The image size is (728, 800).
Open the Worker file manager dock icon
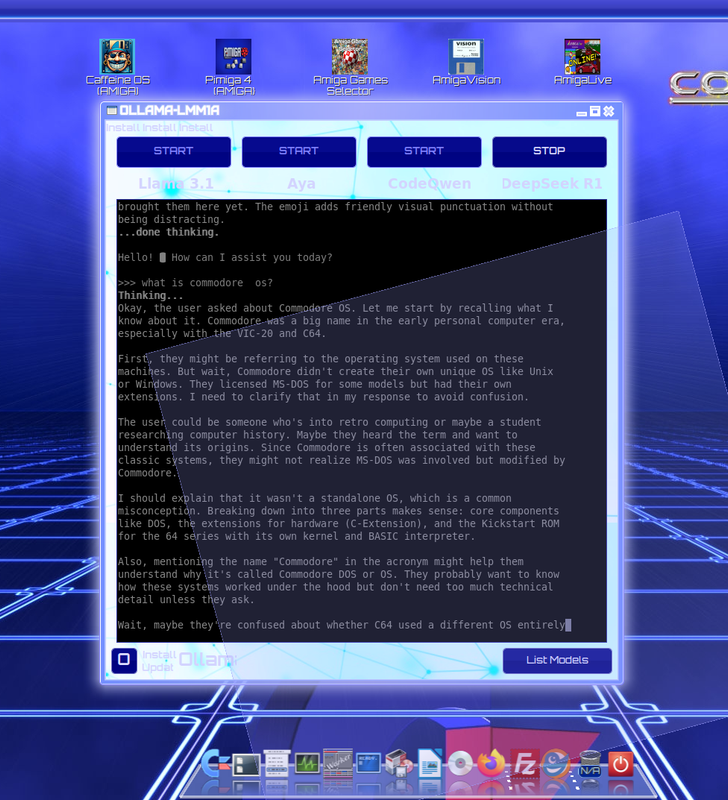[x=337, y=763]
